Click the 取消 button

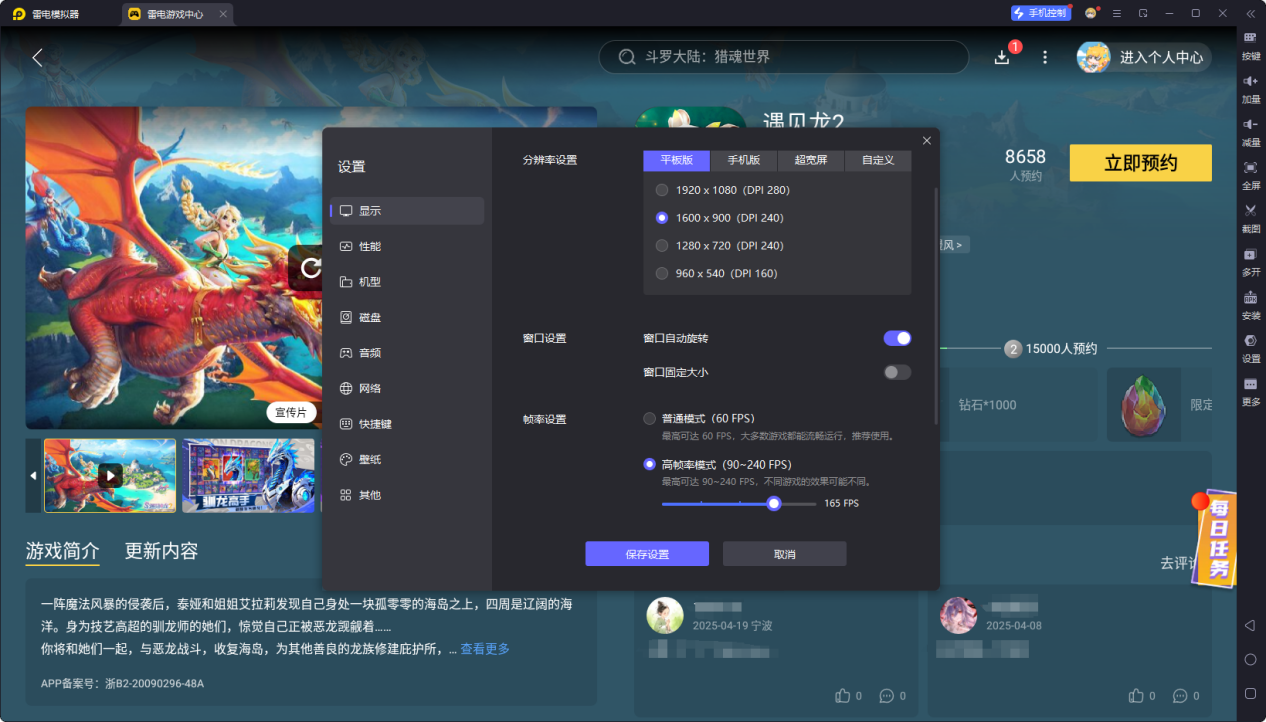click(785, 554)
